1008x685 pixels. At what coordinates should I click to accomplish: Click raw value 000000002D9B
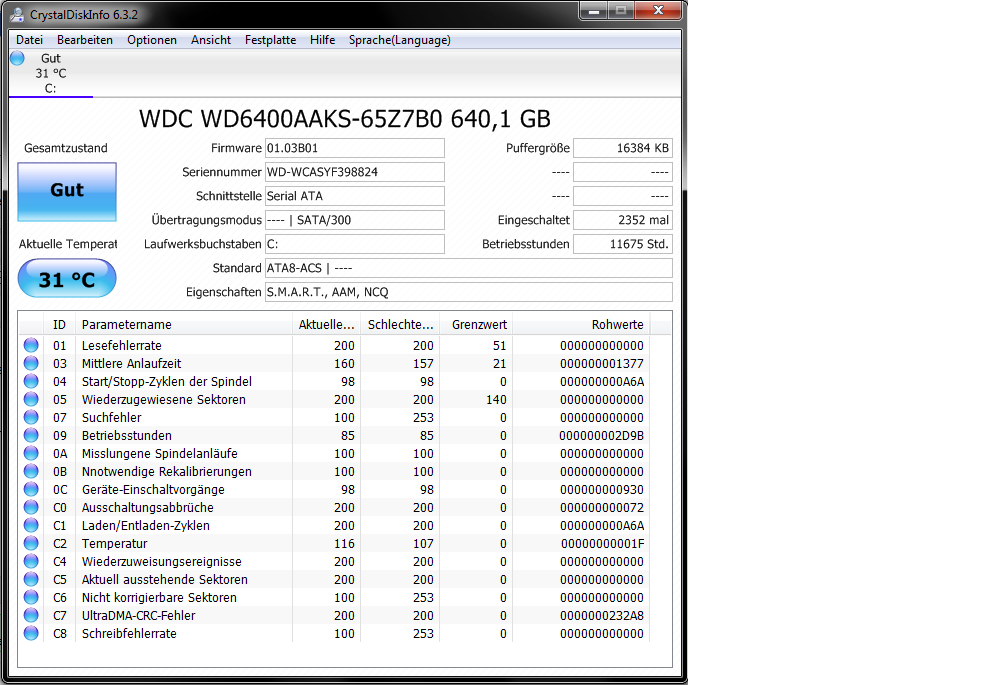coord(602,436)
